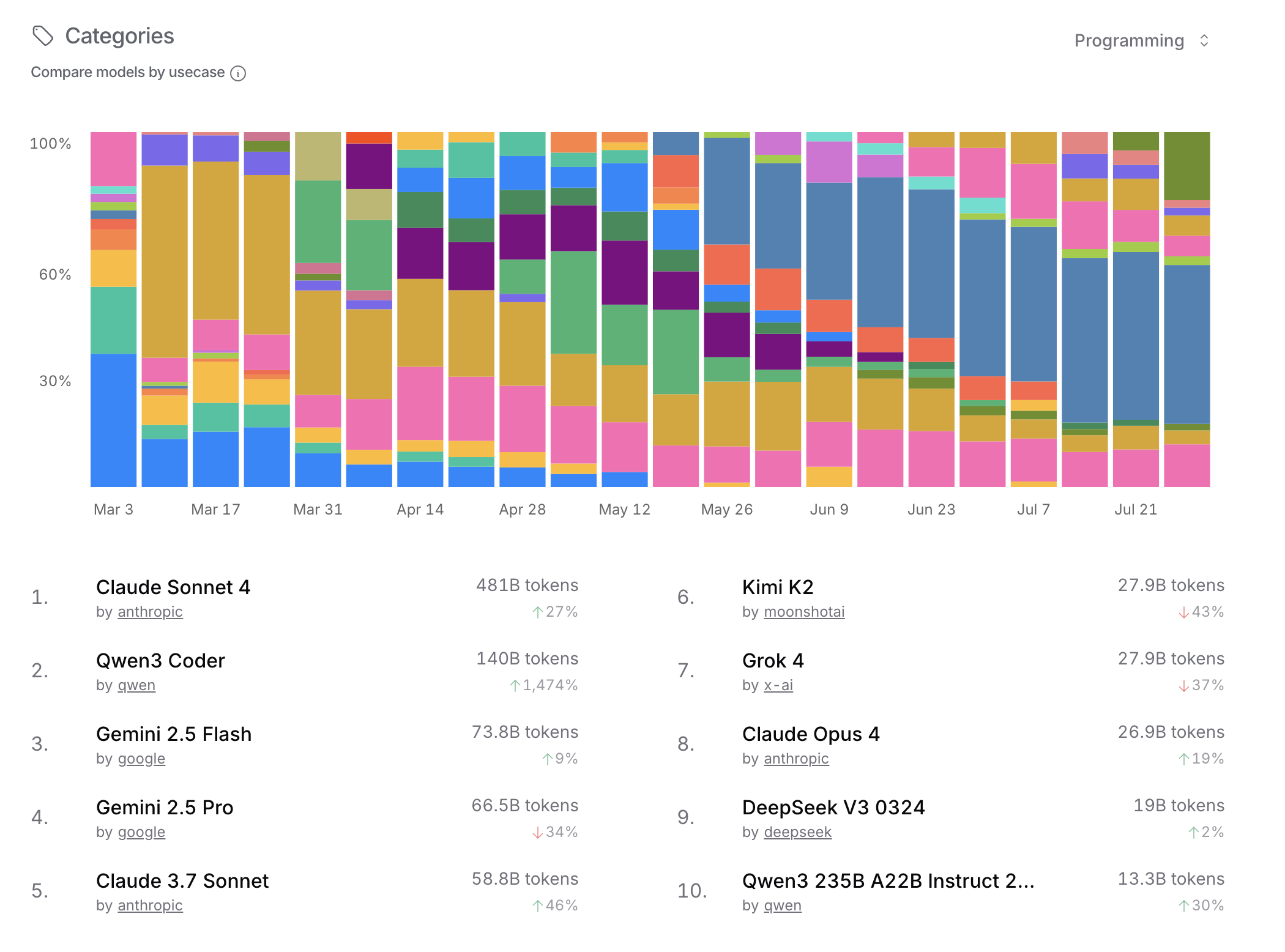This screenshot has height=952, width=1285.
Task: Click the Apr 28 chart bar
Action: 522,310
